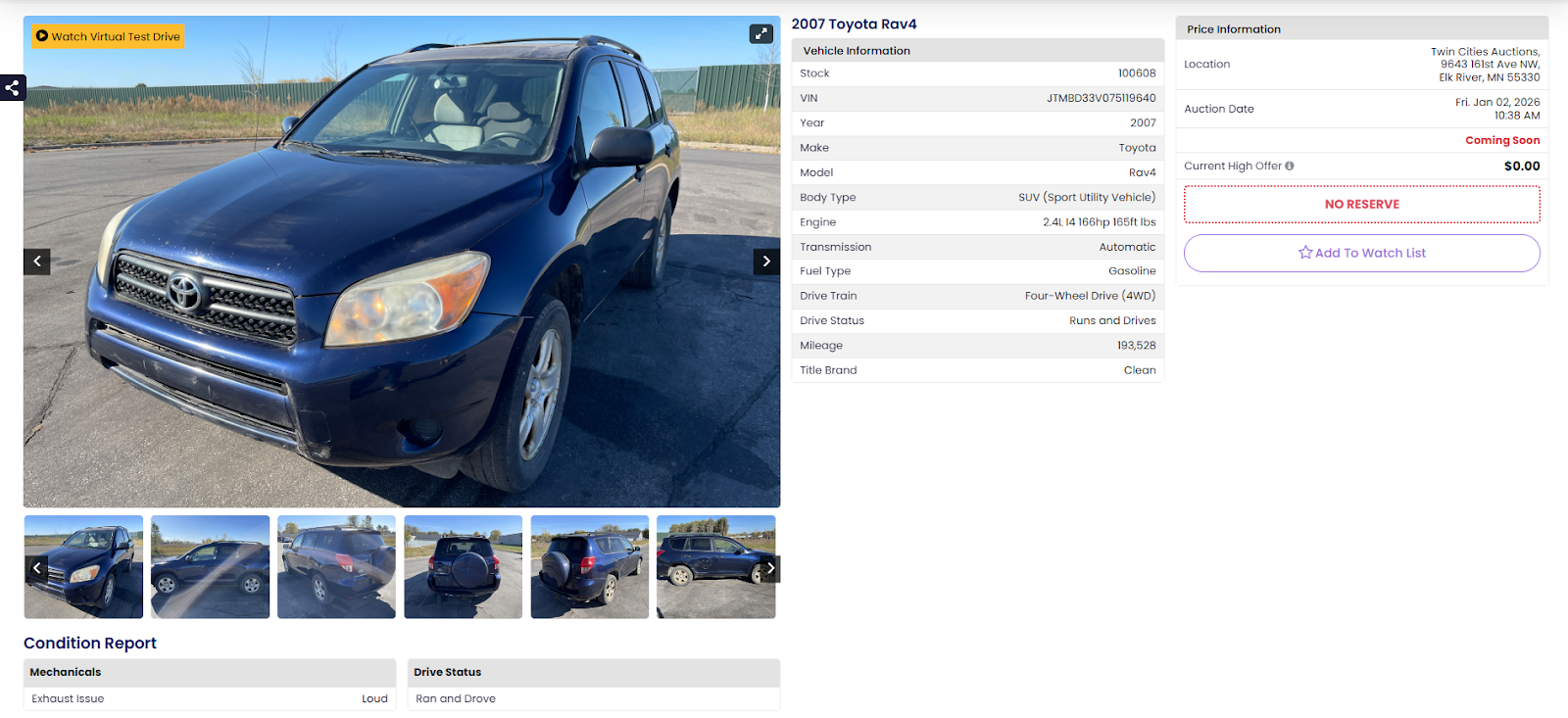Open fifth thumbnail rear angle view
Image resolution: width=1568 pixels, height=718 pixels.
coord(590,567)
